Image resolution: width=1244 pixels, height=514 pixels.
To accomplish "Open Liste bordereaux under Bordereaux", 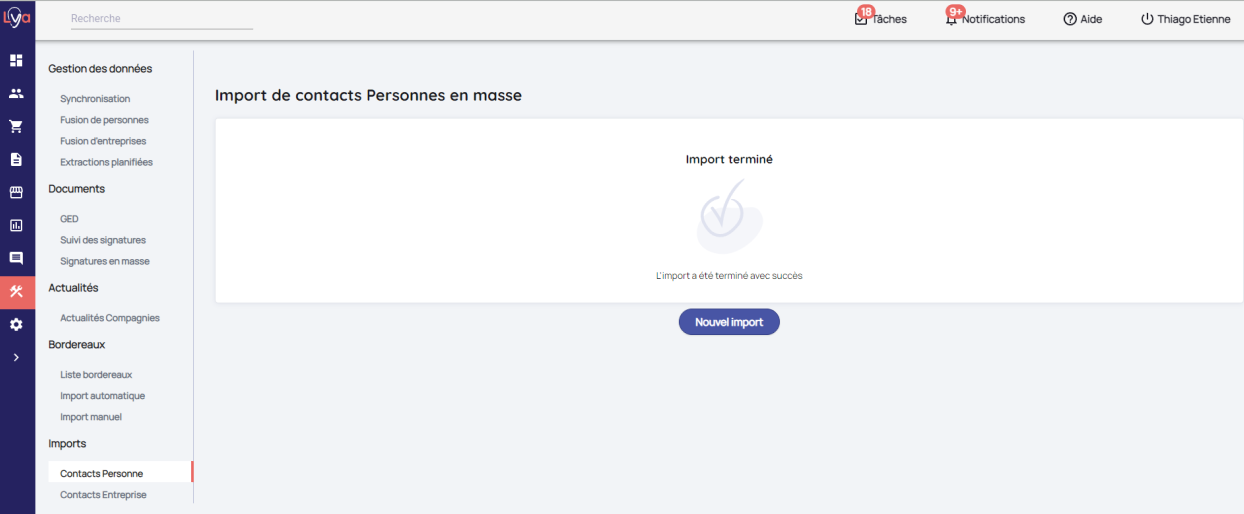I will point(96,375).
